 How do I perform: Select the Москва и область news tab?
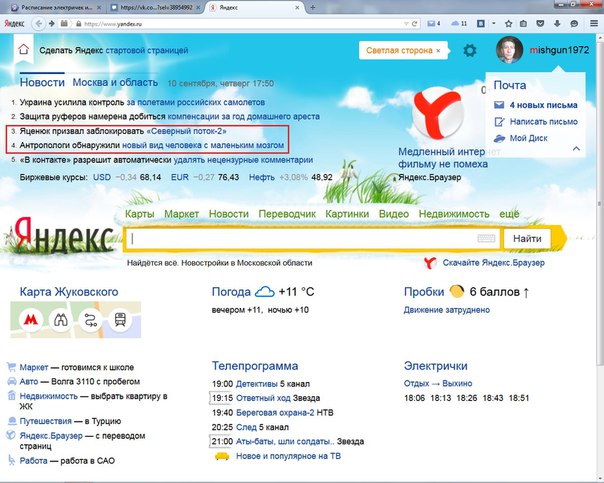click(x=115, y=82)
